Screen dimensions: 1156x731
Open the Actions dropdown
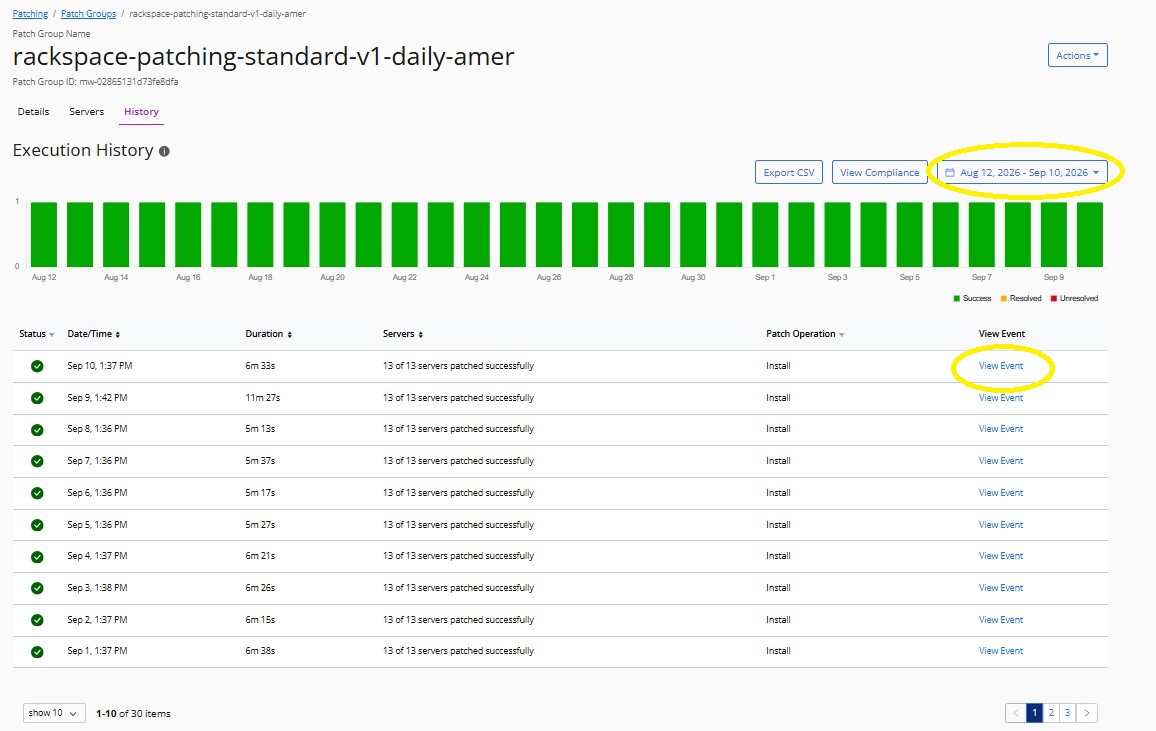tap(1077, 55)
